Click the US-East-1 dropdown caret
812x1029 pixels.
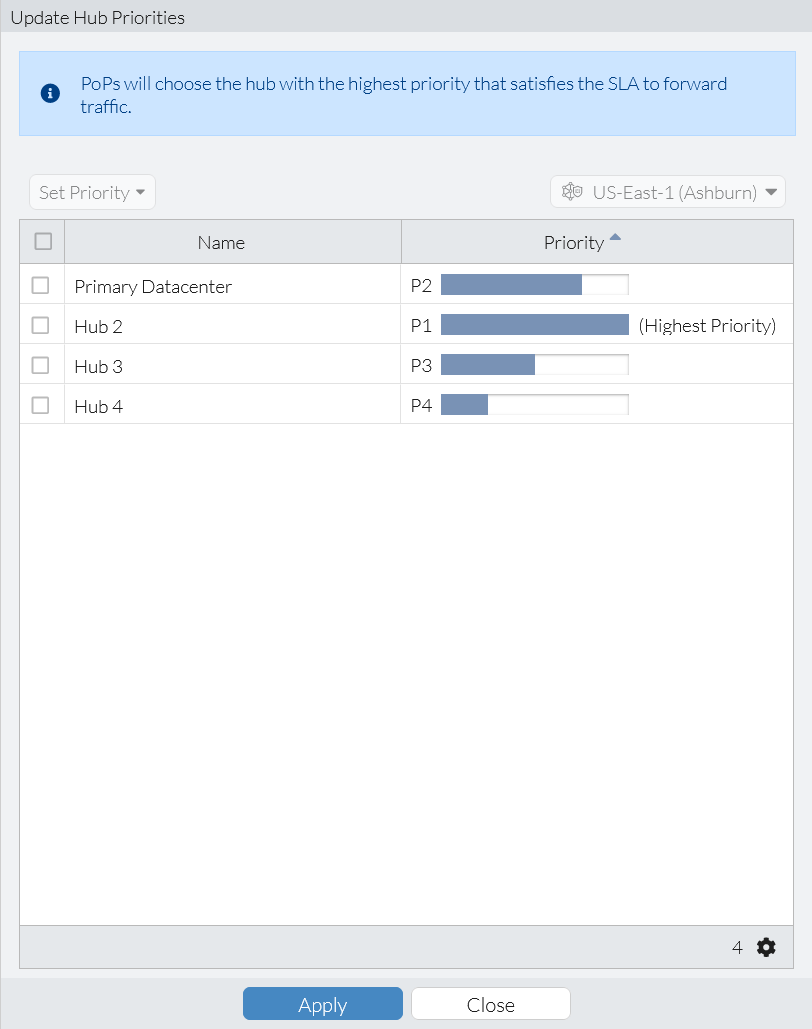pos(771,191)
